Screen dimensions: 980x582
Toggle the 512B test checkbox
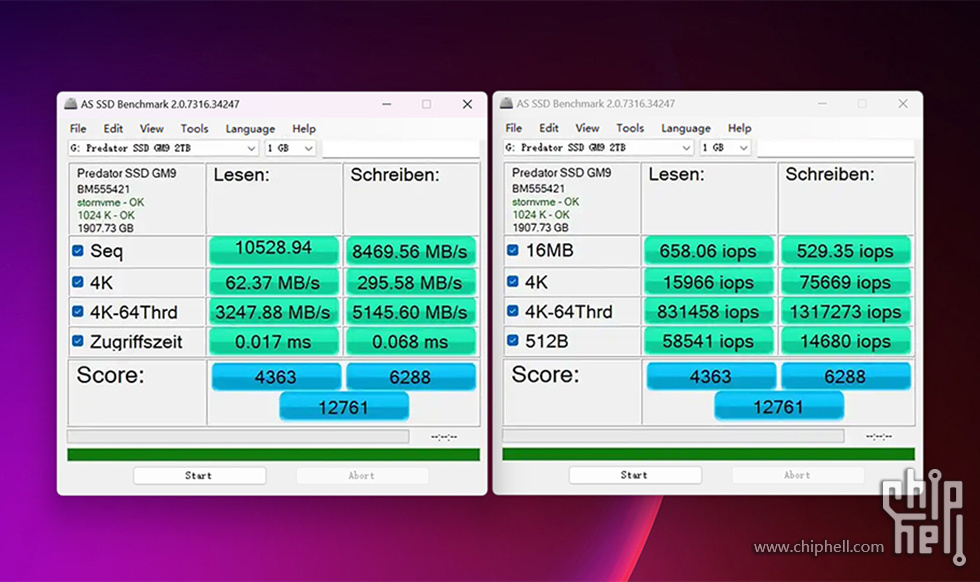tap(513, 342)
